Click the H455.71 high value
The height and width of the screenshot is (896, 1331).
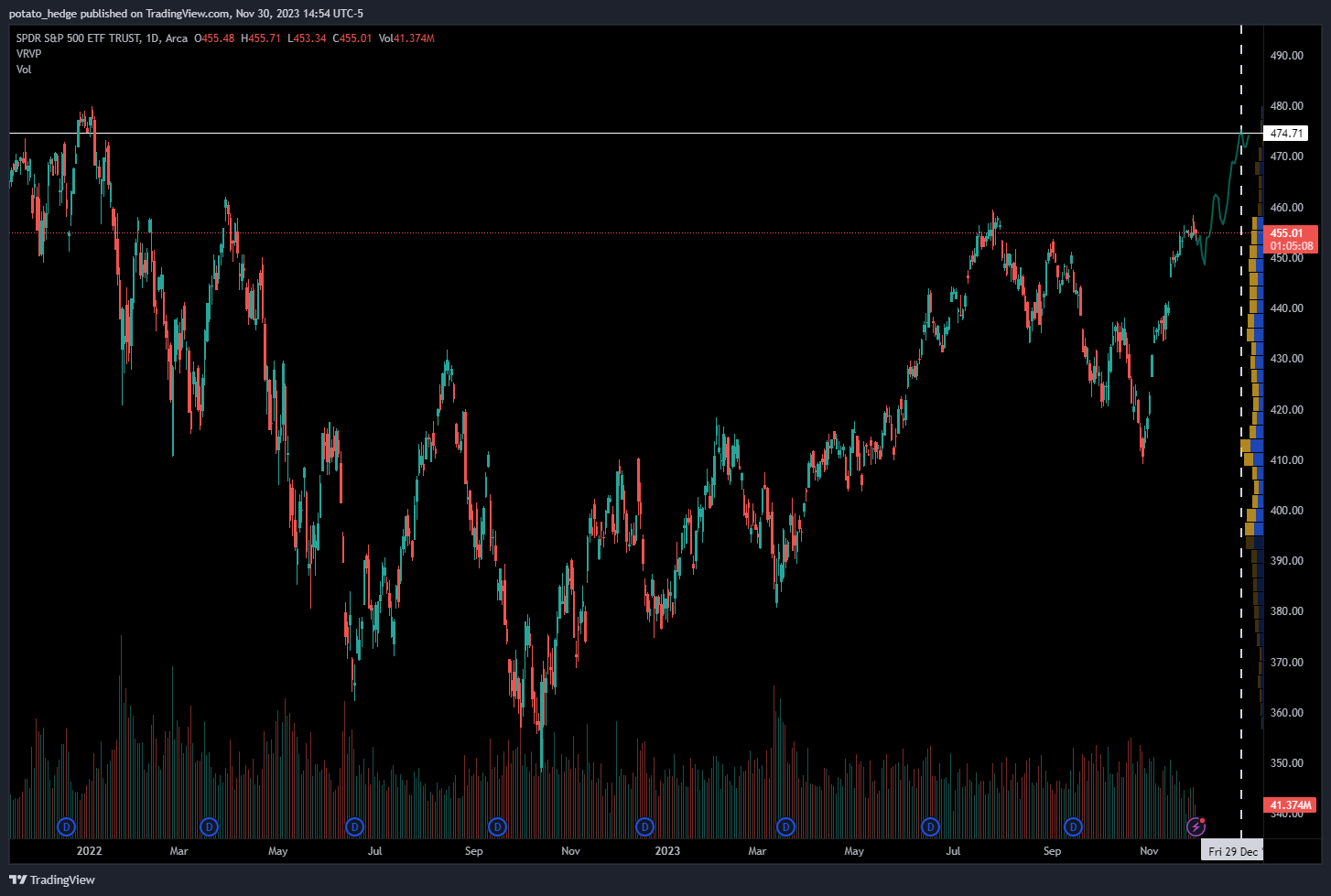pyautogui.click(x=261, y=38)
